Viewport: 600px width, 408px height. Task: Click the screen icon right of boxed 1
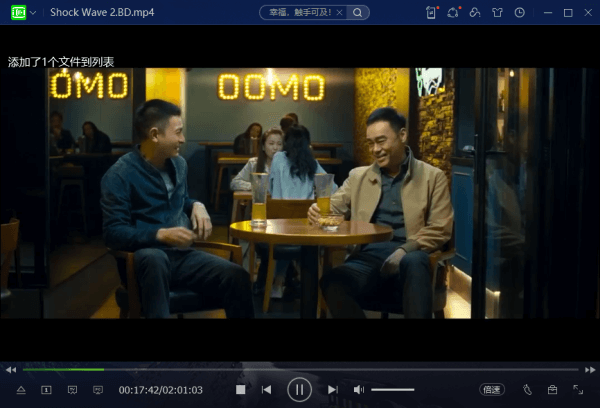[x=72, y=390]
